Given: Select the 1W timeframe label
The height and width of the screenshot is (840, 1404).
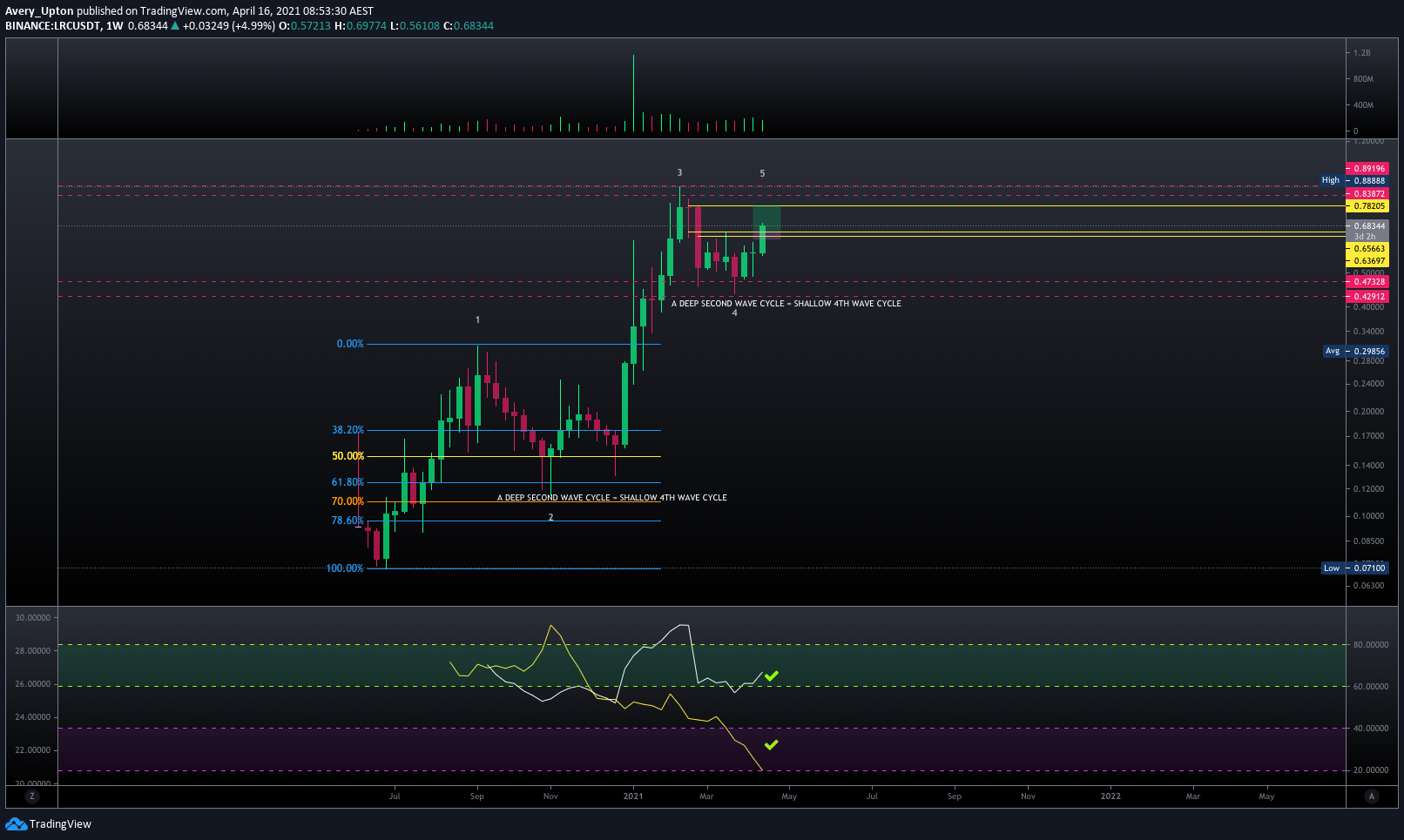Looking at the screenshot, I should click(114, 26).
